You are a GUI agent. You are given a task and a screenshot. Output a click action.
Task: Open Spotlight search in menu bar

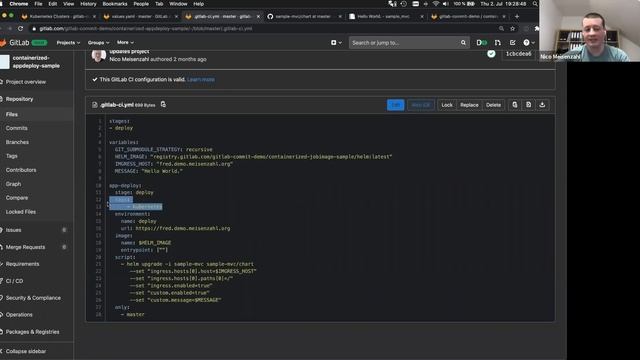[x=535, y=4]
